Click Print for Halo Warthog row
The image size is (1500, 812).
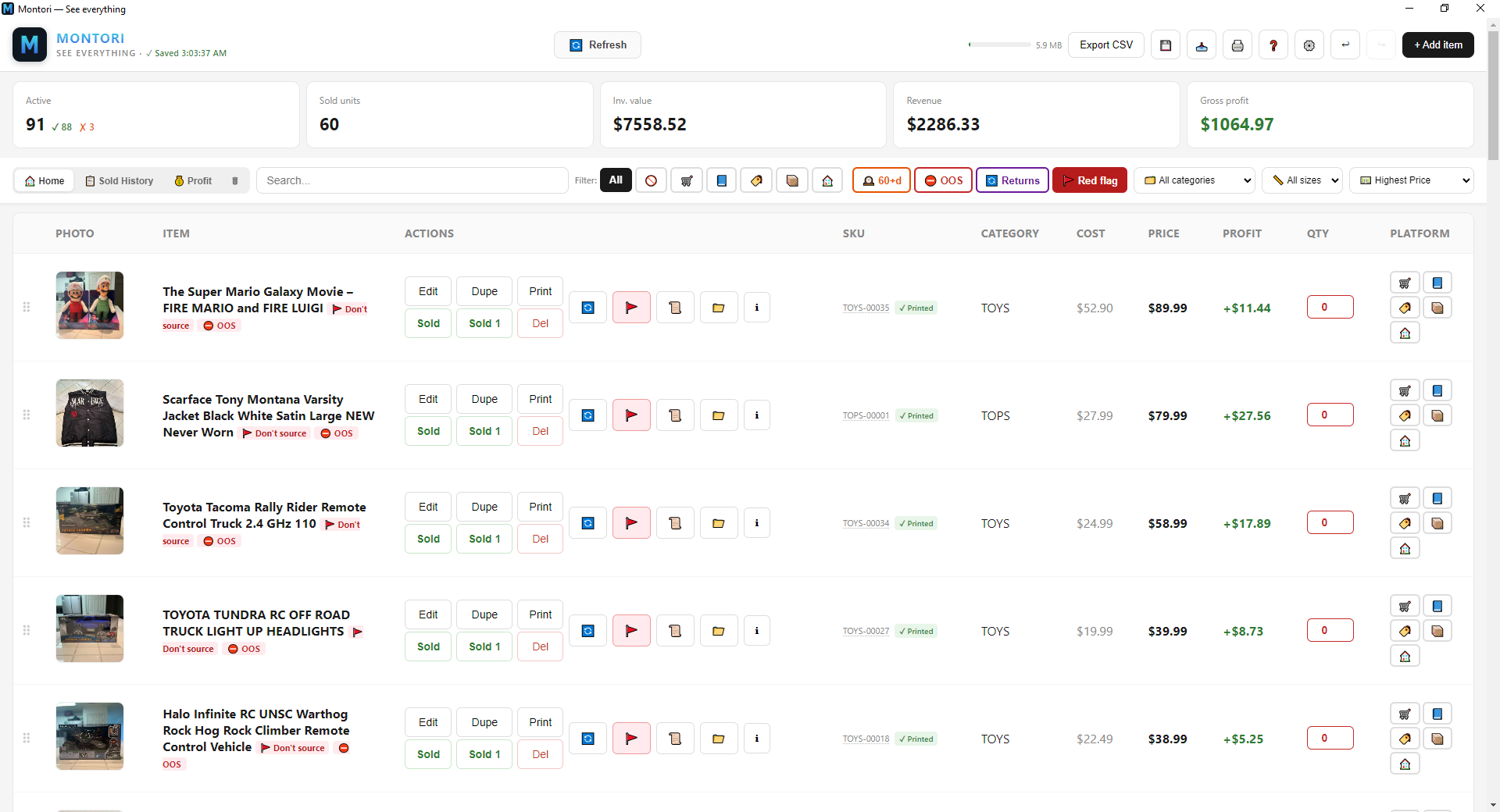coord(541,722)
